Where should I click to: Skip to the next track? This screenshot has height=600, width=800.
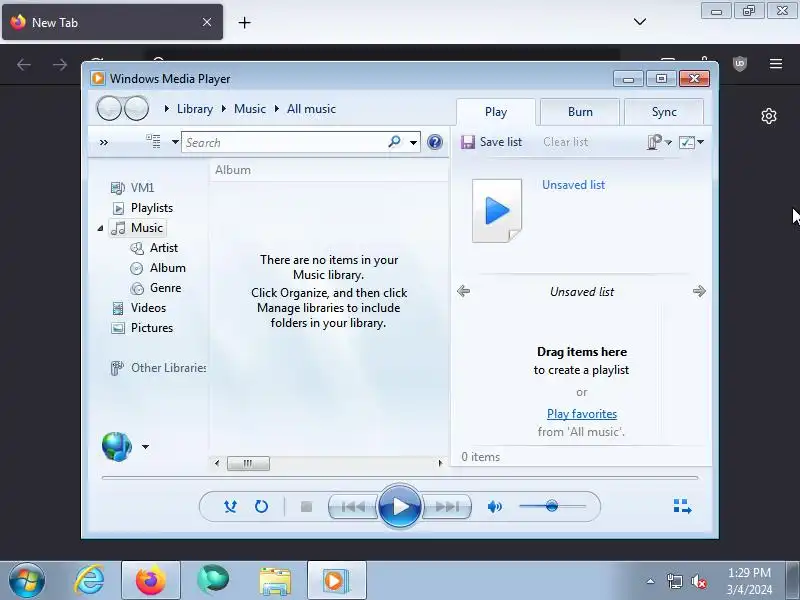tap(447, 507)
